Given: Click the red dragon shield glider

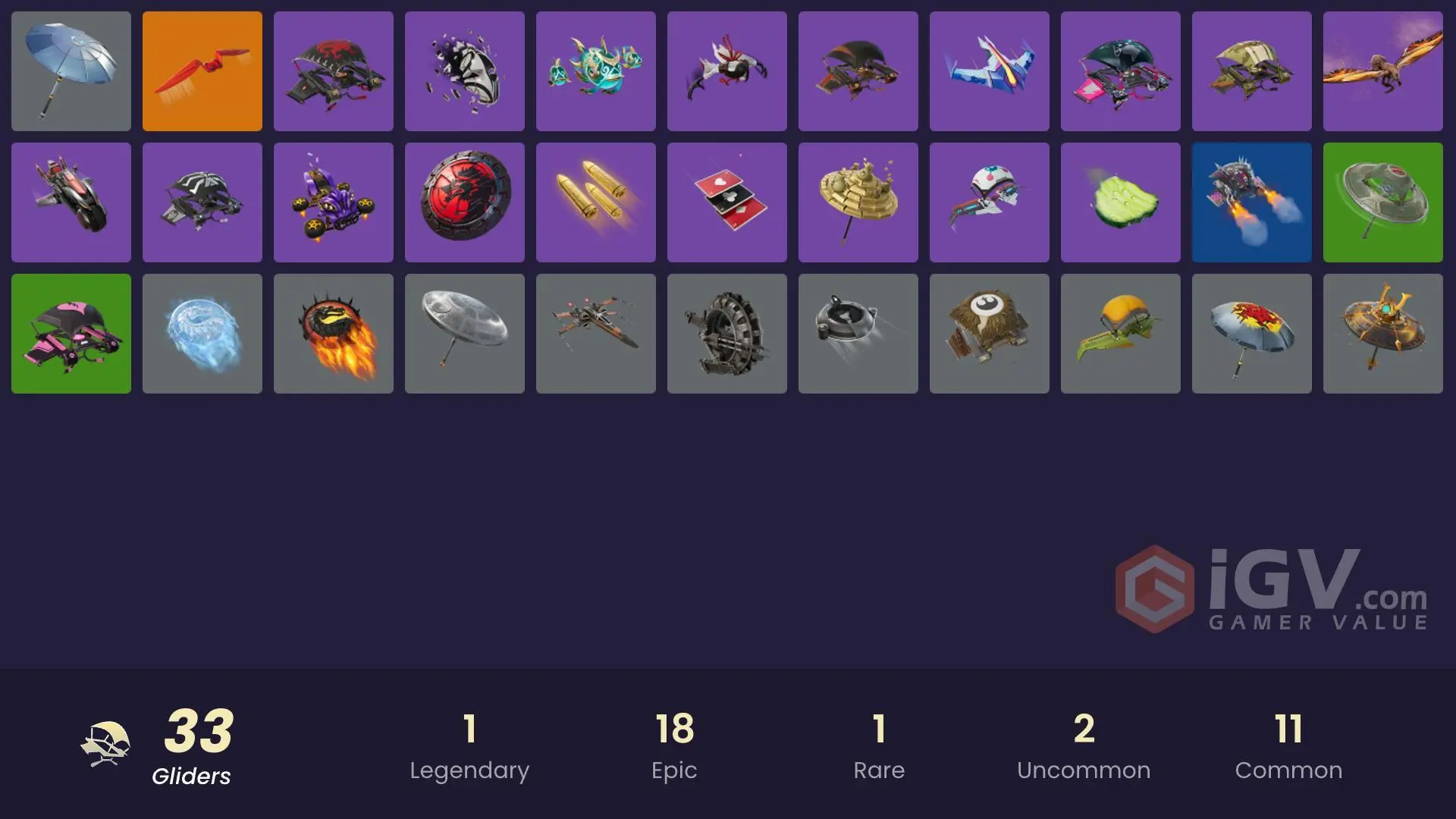Looking at the screenshot, I should (465, 202).
